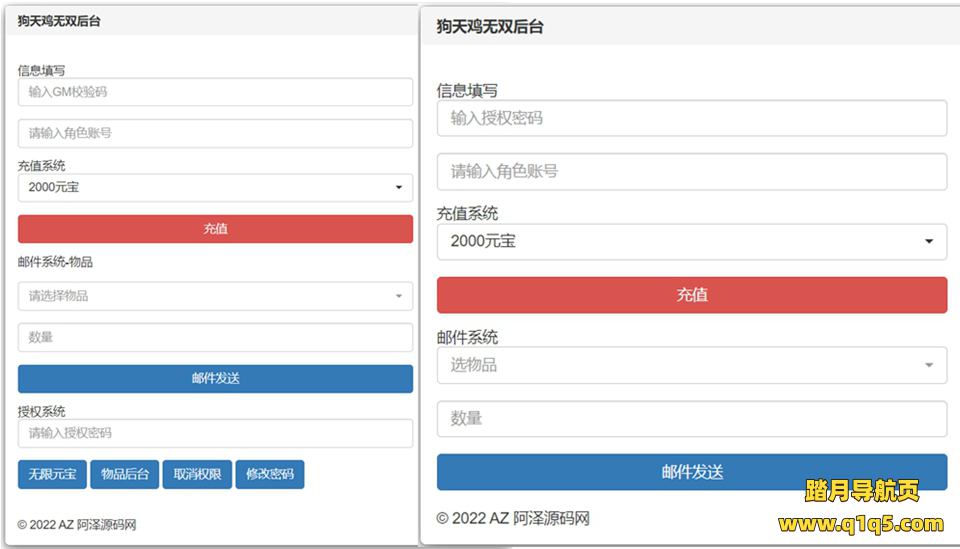Click the 无限元宝 button
Viewport: 960px width, 549px height.
52,474
